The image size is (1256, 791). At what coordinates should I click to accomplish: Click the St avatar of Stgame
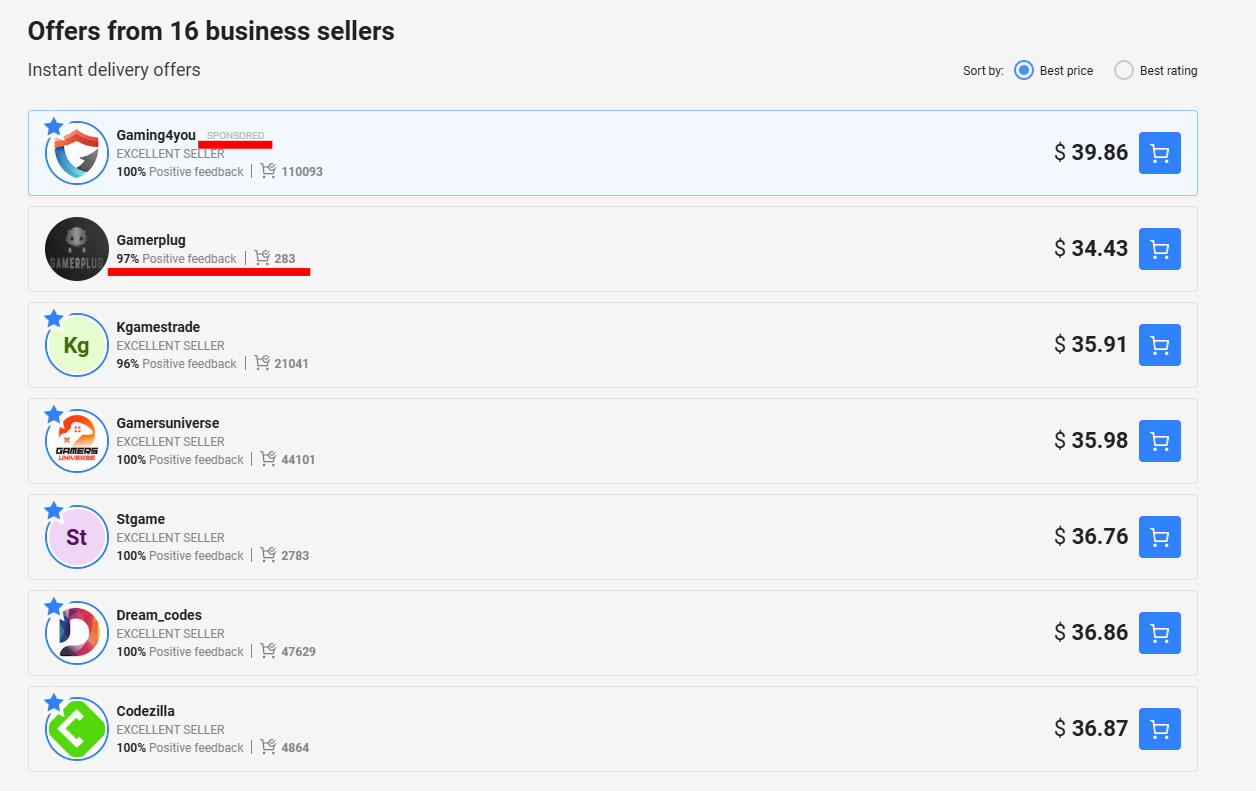point(77,537)
